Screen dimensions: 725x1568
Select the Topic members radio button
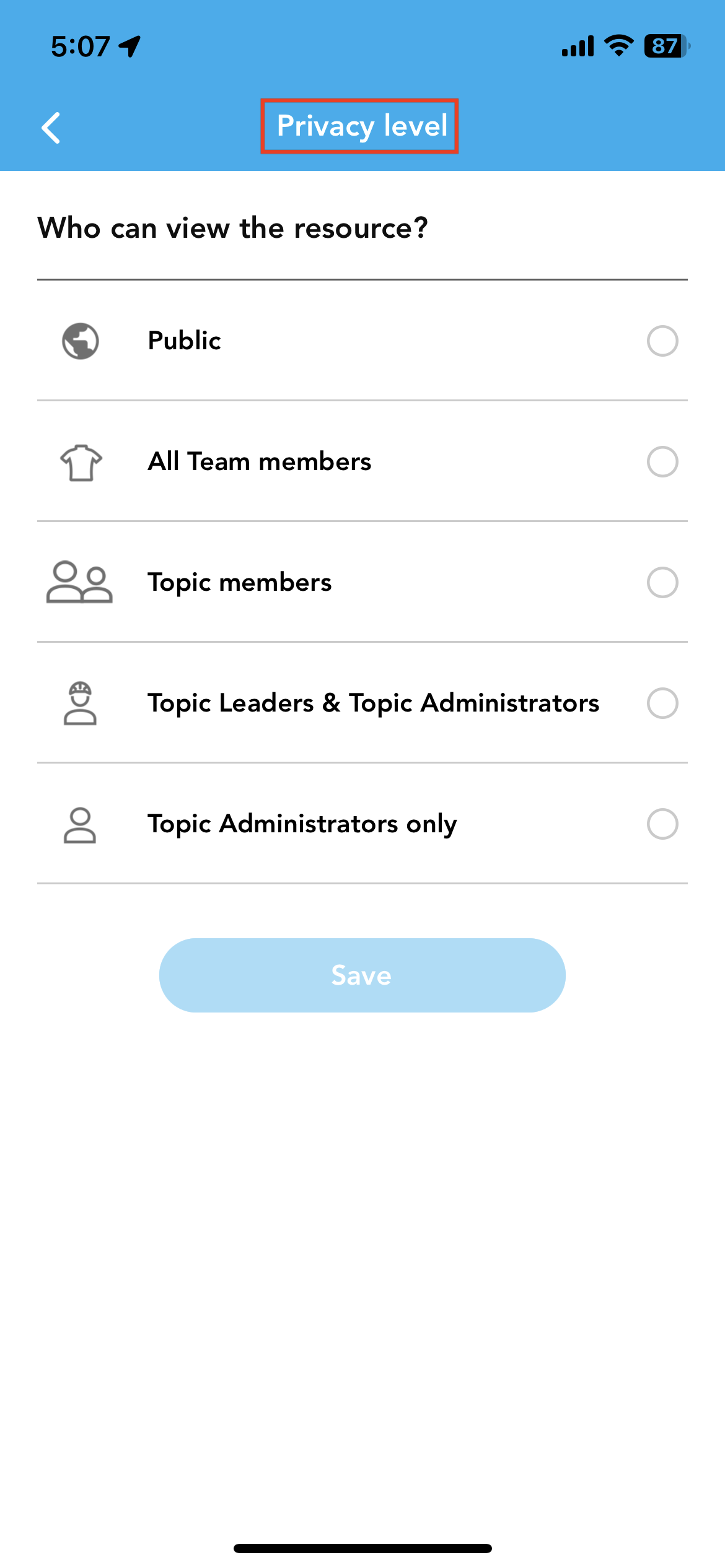click(662, 582)
